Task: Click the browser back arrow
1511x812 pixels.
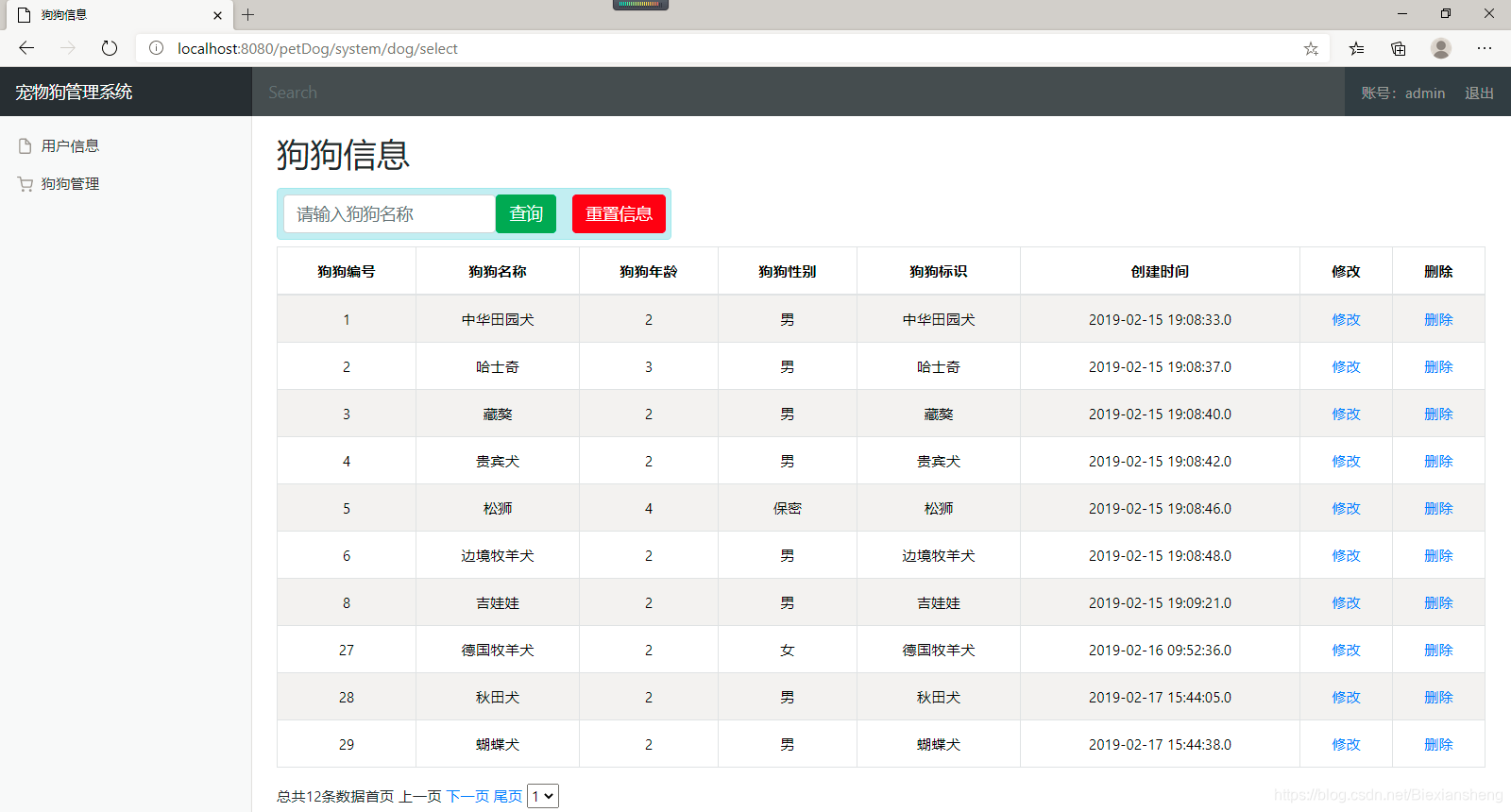Action: [26, 48]
